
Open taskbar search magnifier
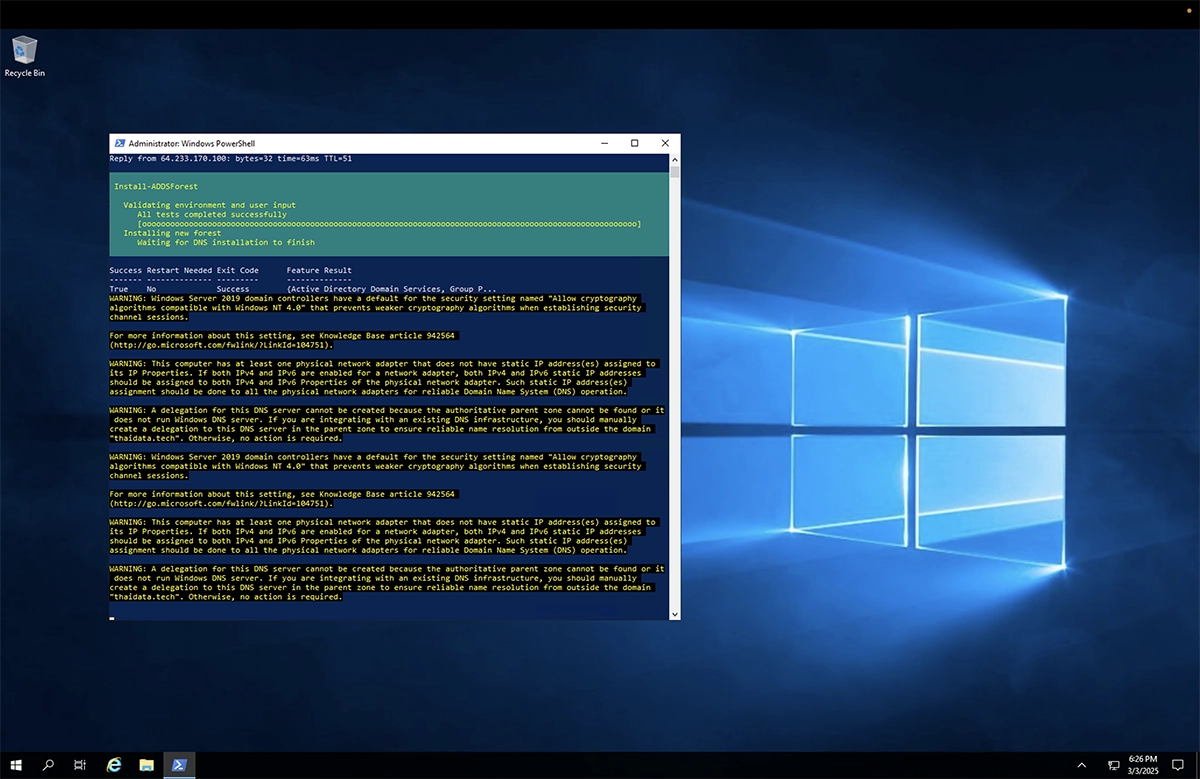(x=48, y=765)
